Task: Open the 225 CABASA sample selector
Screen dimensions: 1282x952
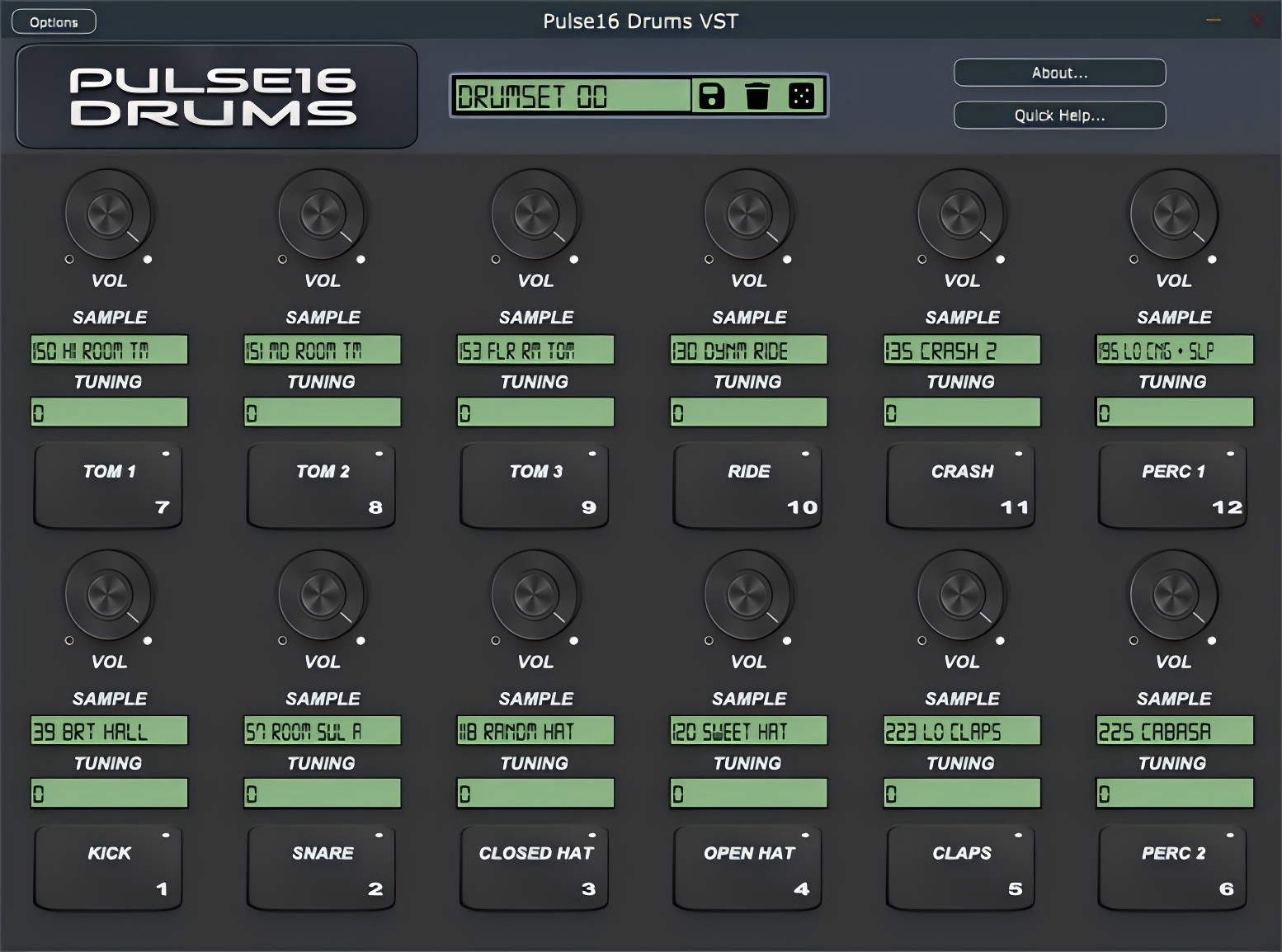Action: pyautogui.click(x=1175, y=731)
